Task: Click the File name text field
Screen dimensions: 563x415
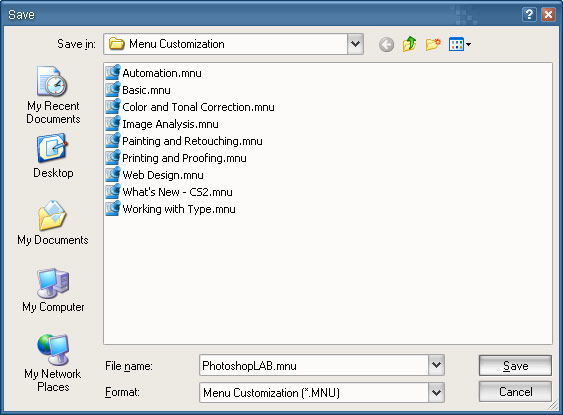Action: [x=314, y=365]
